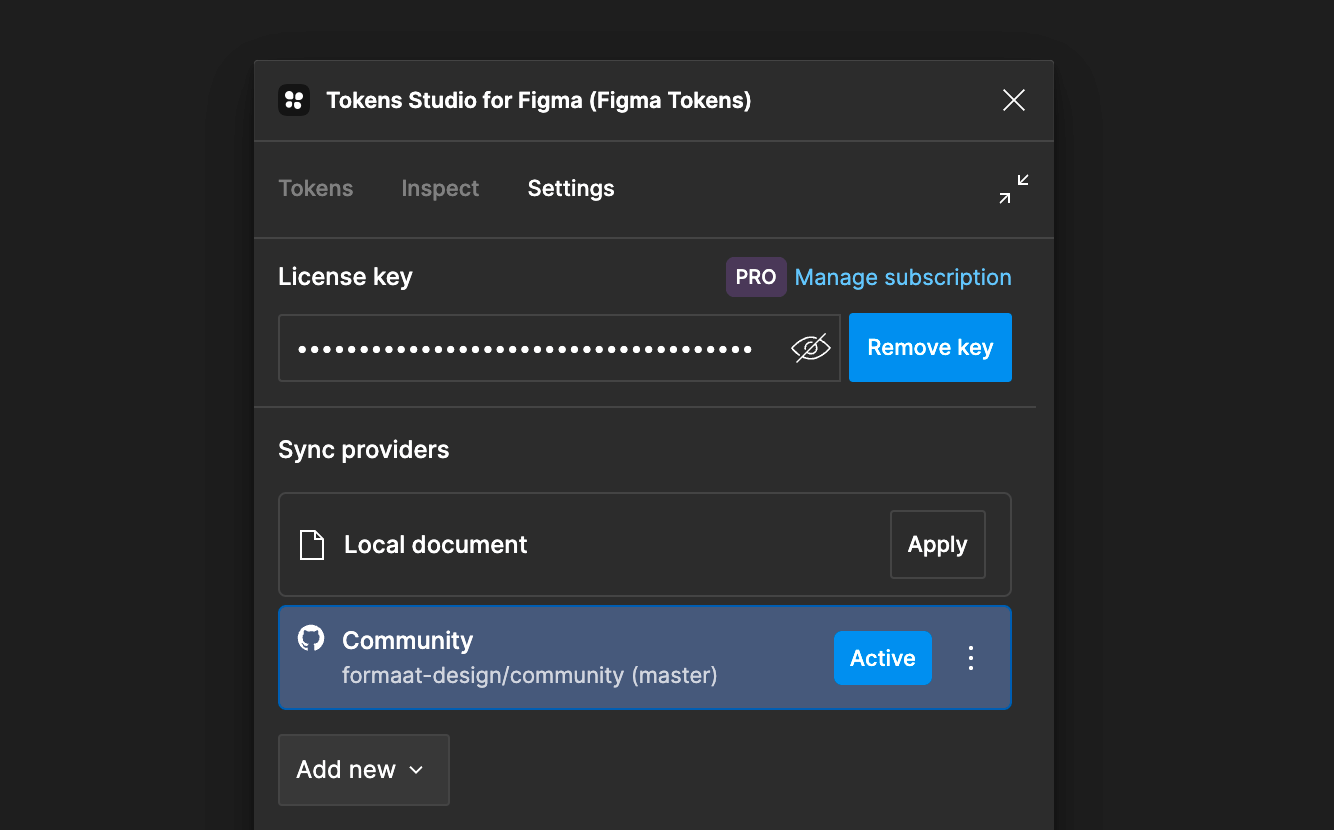Click the Remove key button
1334x830 pixels.
click(x=930, y=348)
